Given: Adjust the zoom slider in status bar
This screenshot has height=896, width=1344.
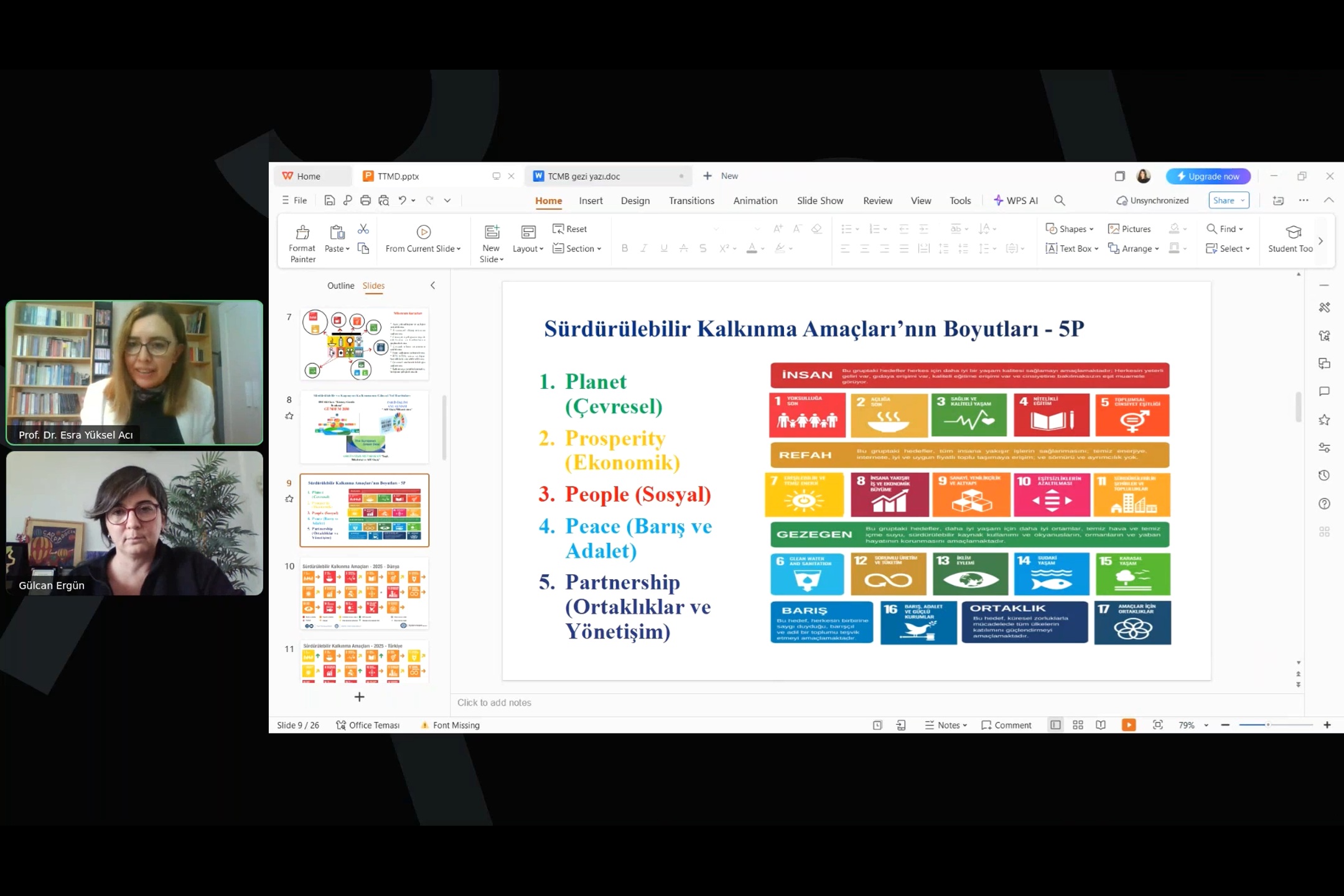Looking at the screenshot, I should coord(1268,725).
